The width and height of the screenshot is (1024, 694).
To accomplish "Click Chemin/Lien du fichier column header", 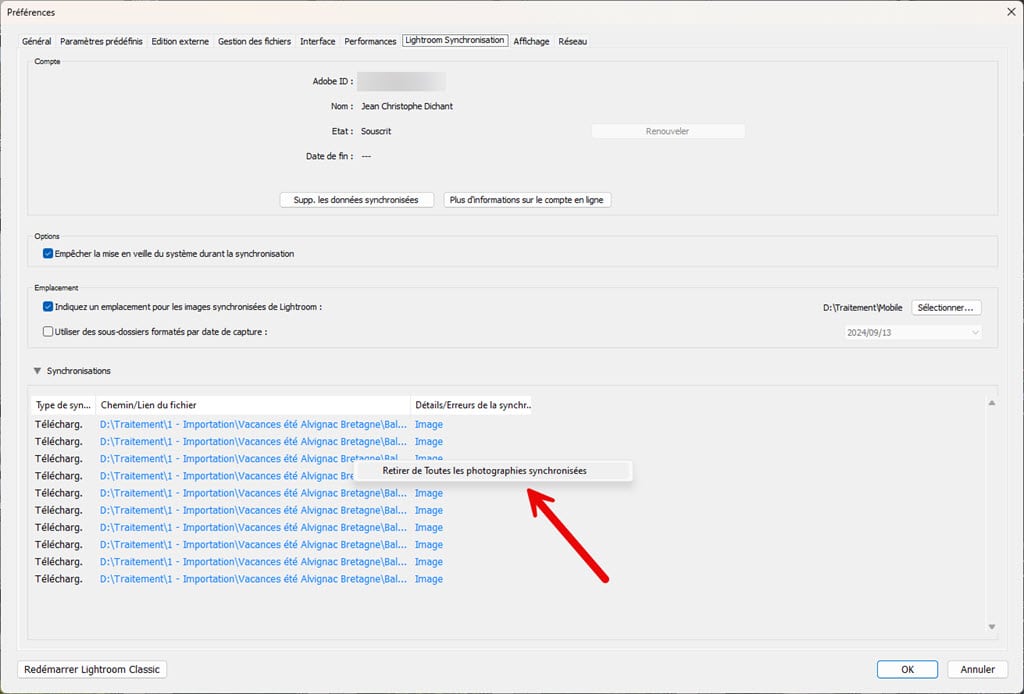I will 253,405.
